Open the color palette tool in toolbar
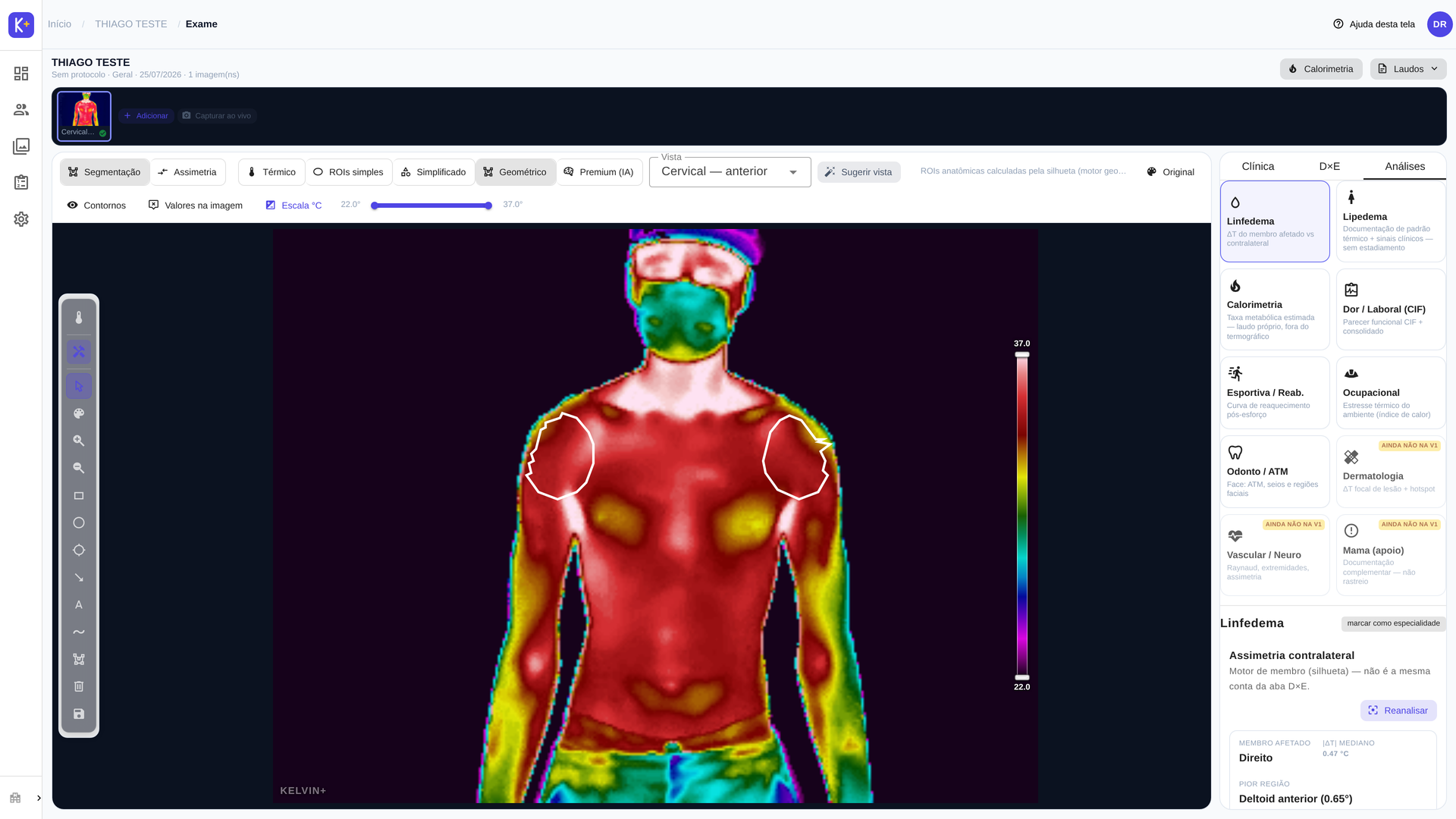1456x819 pixels. coord(79,414)
